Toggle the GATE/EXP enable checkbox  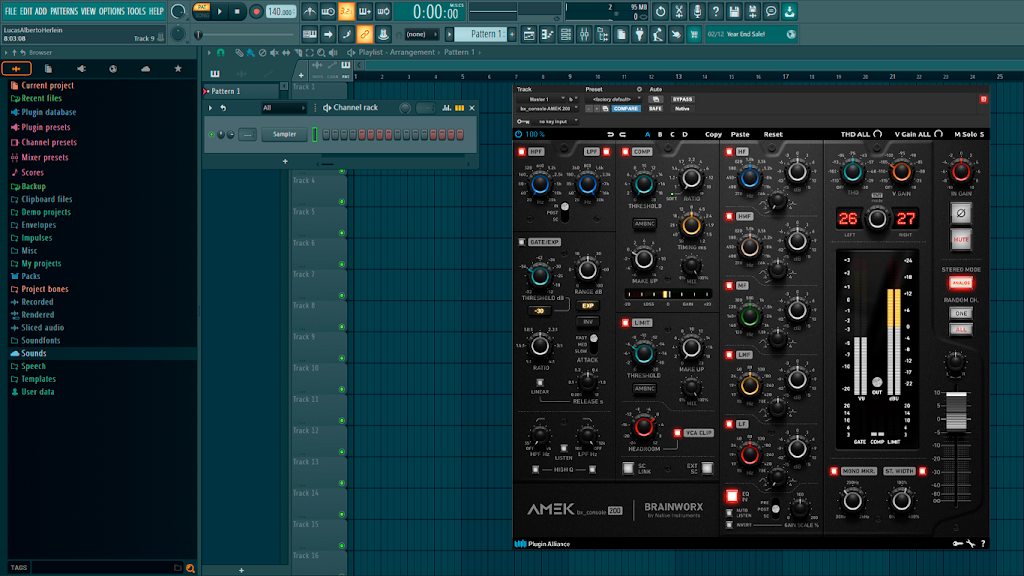[x=522, y=242]
